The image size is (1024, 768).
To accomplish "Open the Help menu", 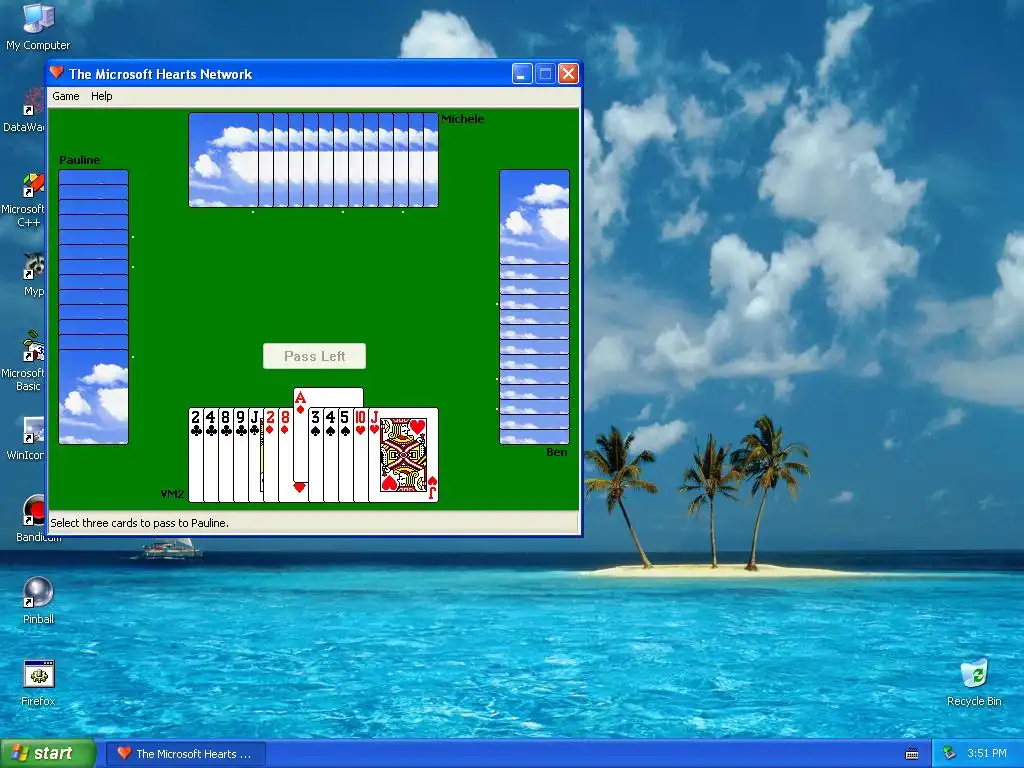I will coord(101,96).
